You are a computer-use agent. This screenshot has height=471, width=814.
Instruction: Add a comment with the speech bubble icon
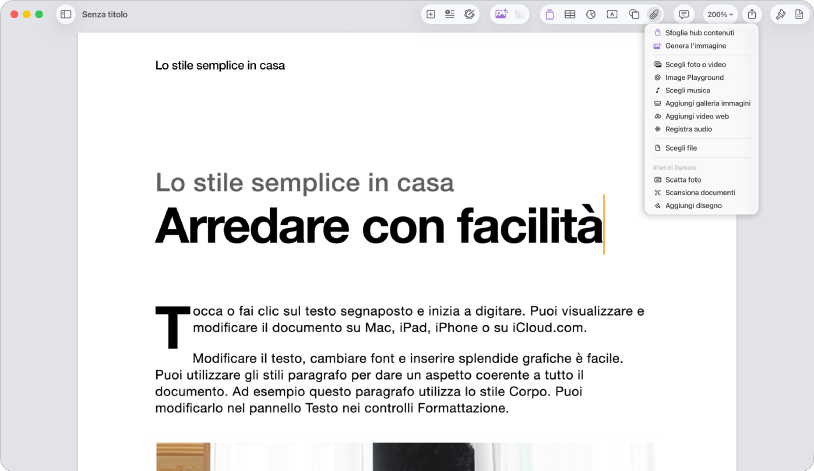[x=684, y=15]
